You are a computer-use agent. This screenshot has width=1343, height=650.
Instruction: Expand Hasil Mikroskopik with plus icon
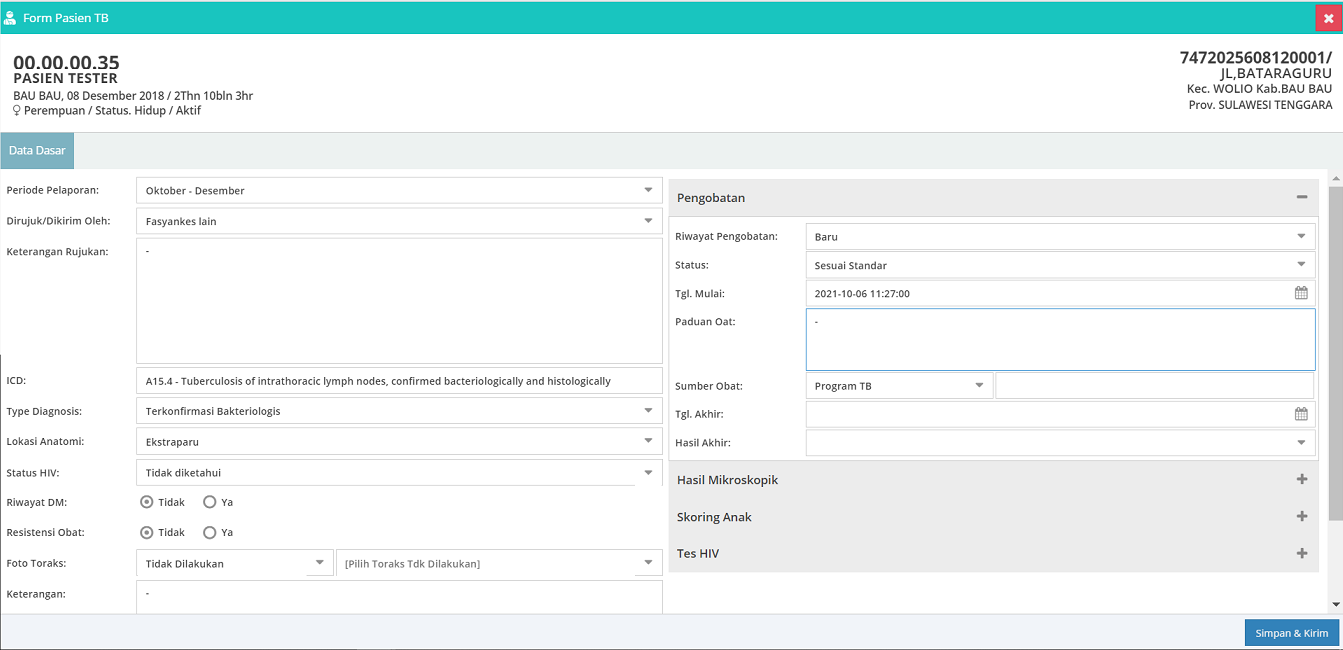coord(1301,480)
